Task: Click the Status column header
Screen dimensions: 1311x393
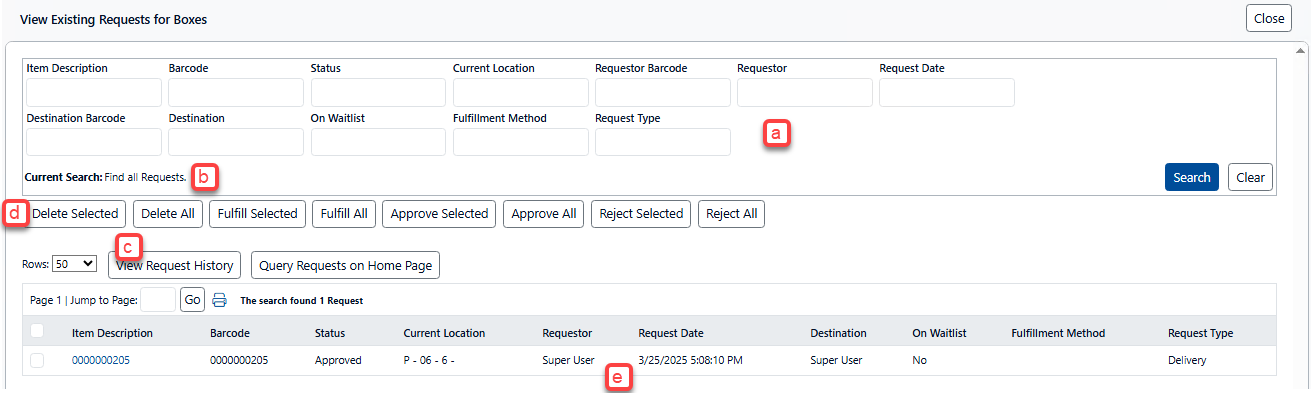Action: [x=330, y=333]
